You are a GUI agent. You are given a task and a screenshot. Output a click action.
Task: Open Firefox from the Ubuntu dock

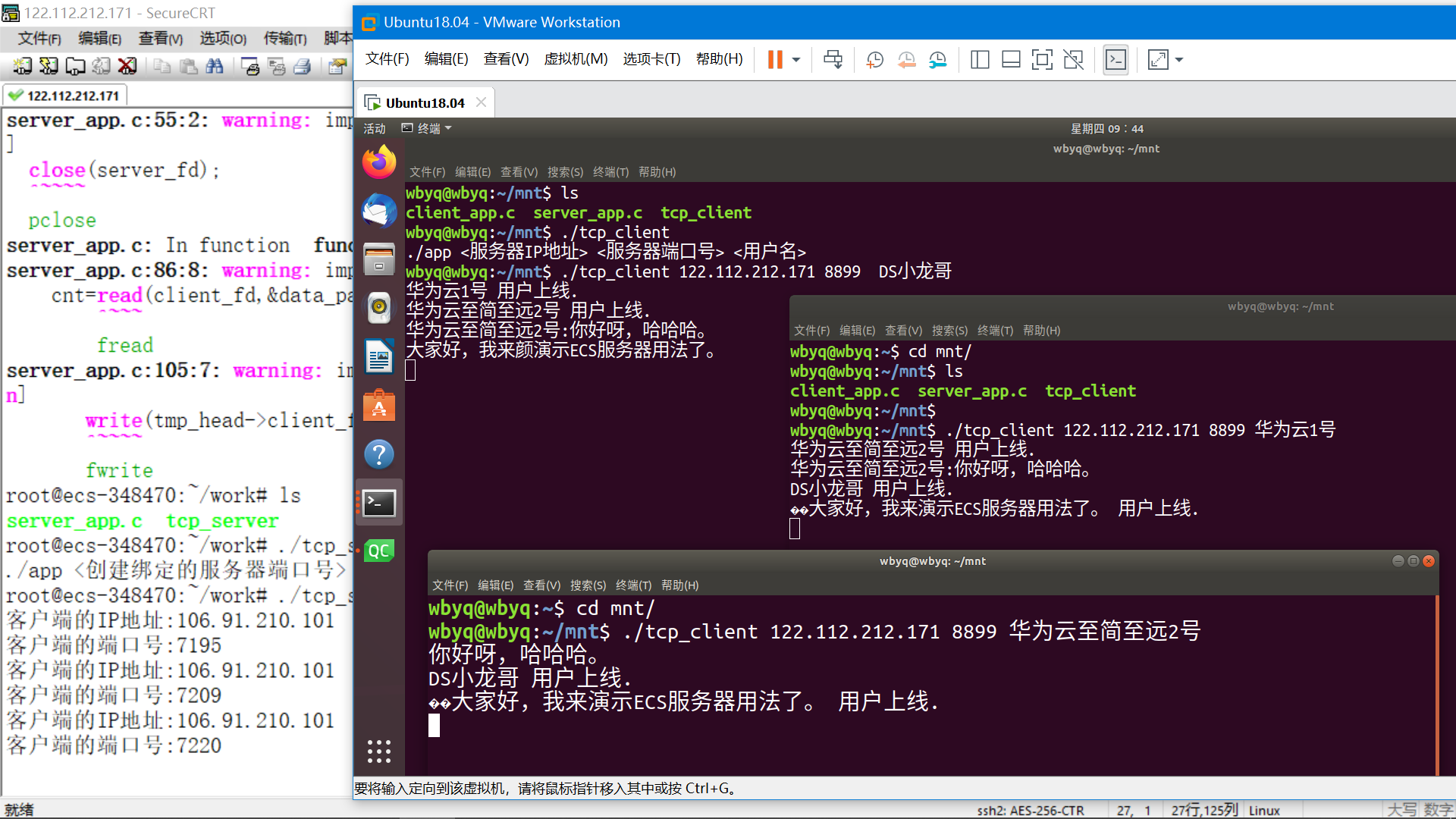point(379,162)
